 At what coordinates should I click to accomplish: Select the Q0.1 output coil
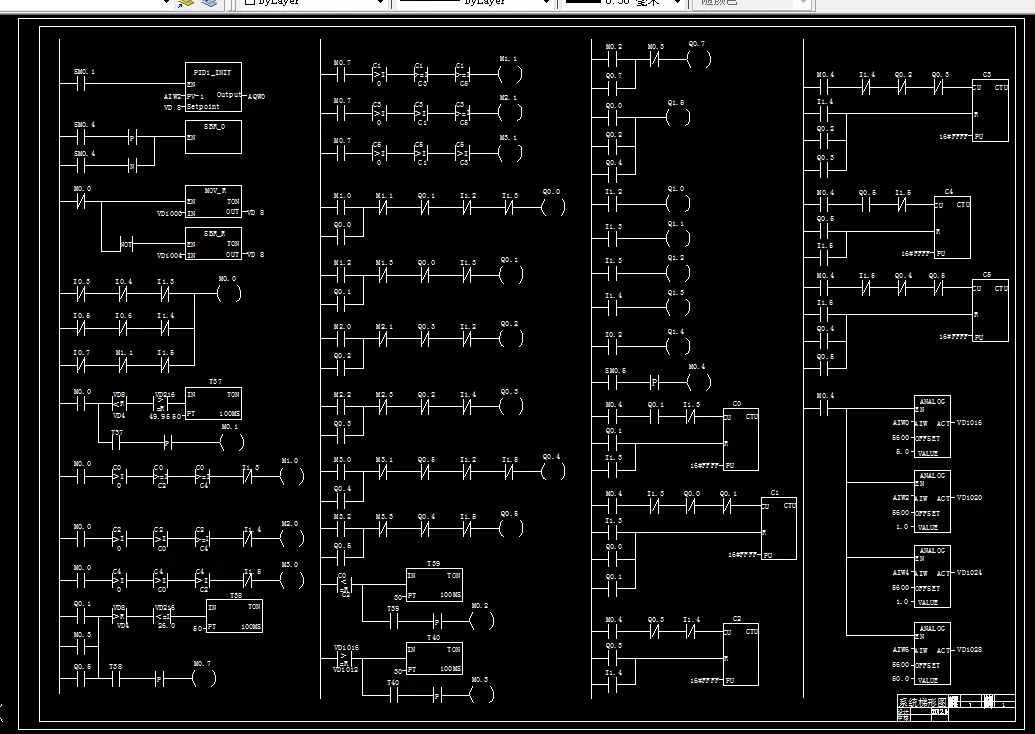pyautogui.click(x=511, y=274)
